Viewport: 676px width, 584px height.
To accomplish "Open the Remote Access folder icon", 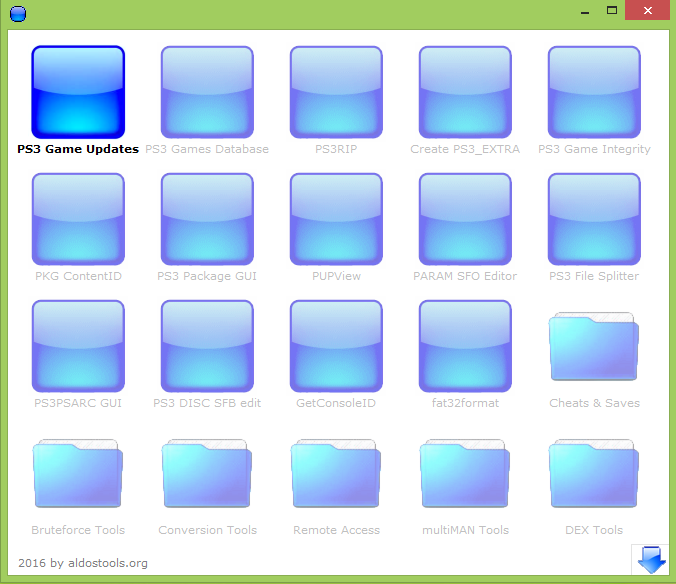I will tap(336, 473).
